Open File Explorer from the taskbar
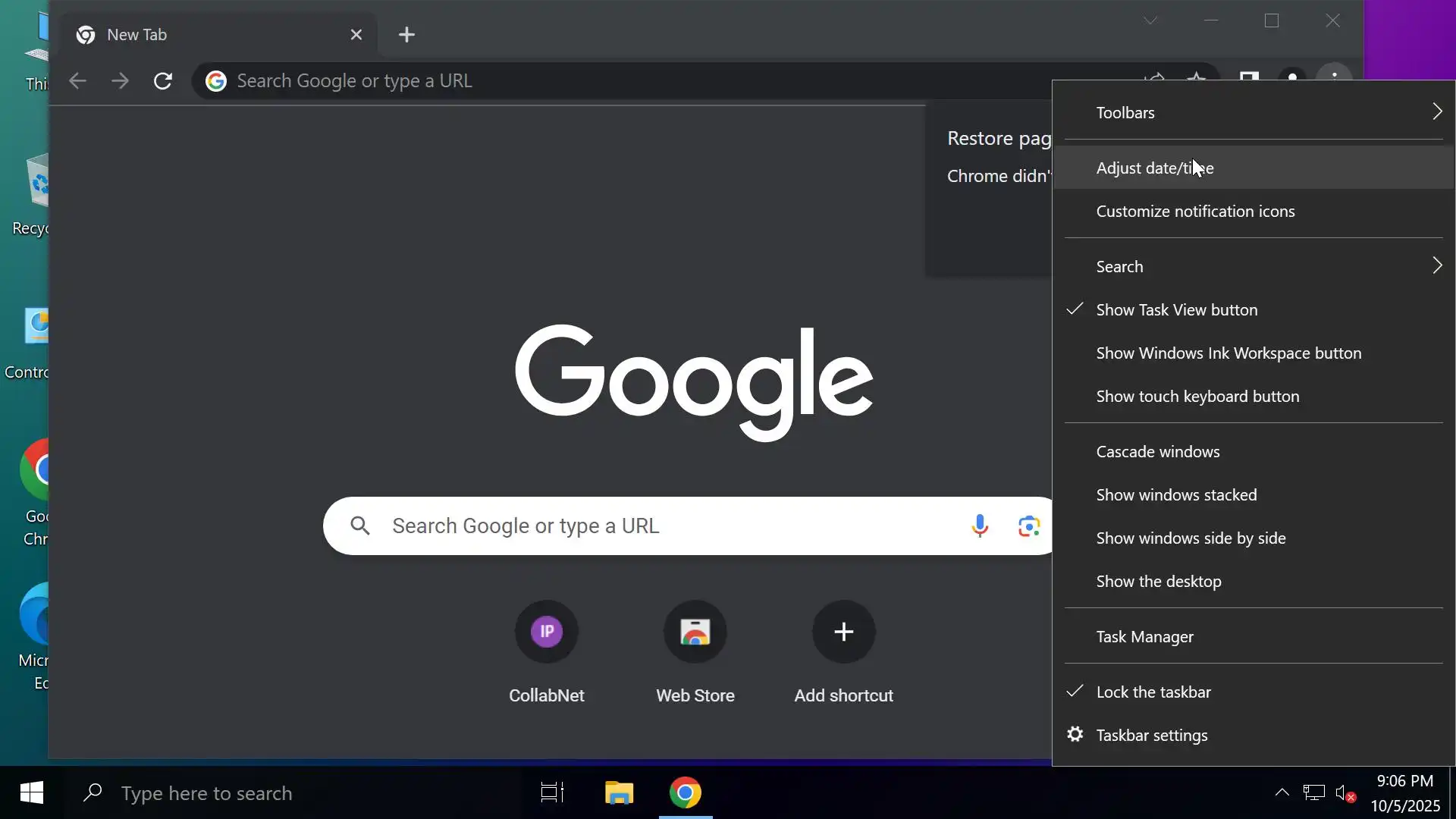Viewport: 1456px width, 819px height. point(619,793)
